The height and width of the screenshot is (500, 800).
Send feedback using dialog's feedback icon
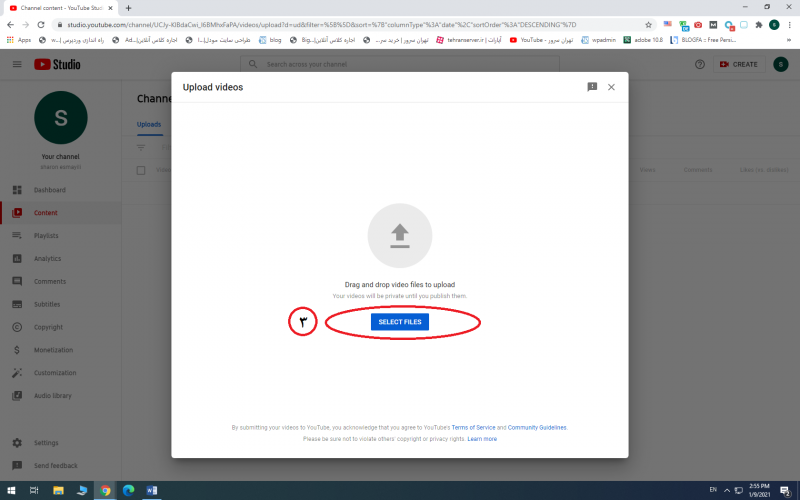(592, 87)
